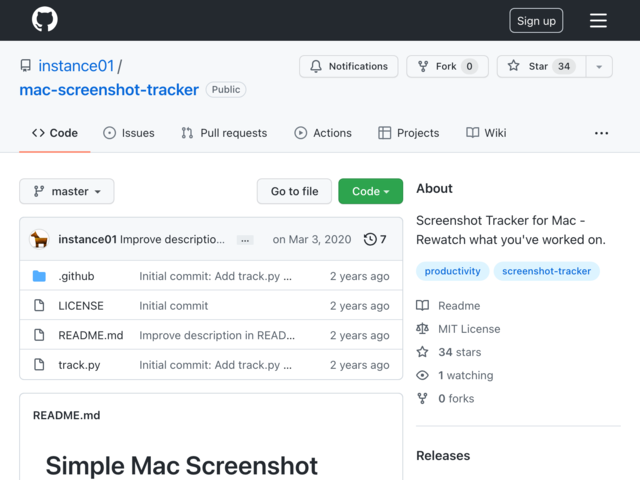Switch to the Issues tab
The image size is (640, 480).
point(129,133)
